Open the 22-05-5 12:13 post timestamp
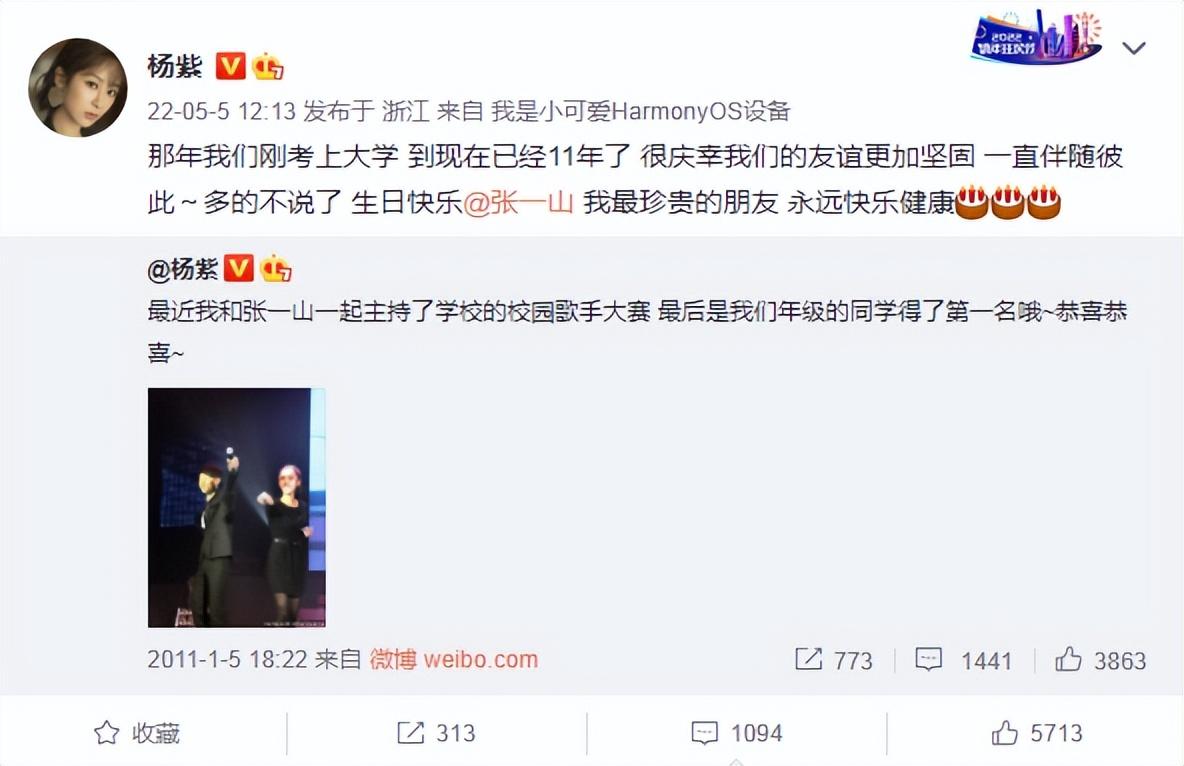This screenshot has height=766, width=1184. pyautogui.click(x=221, y=111)
